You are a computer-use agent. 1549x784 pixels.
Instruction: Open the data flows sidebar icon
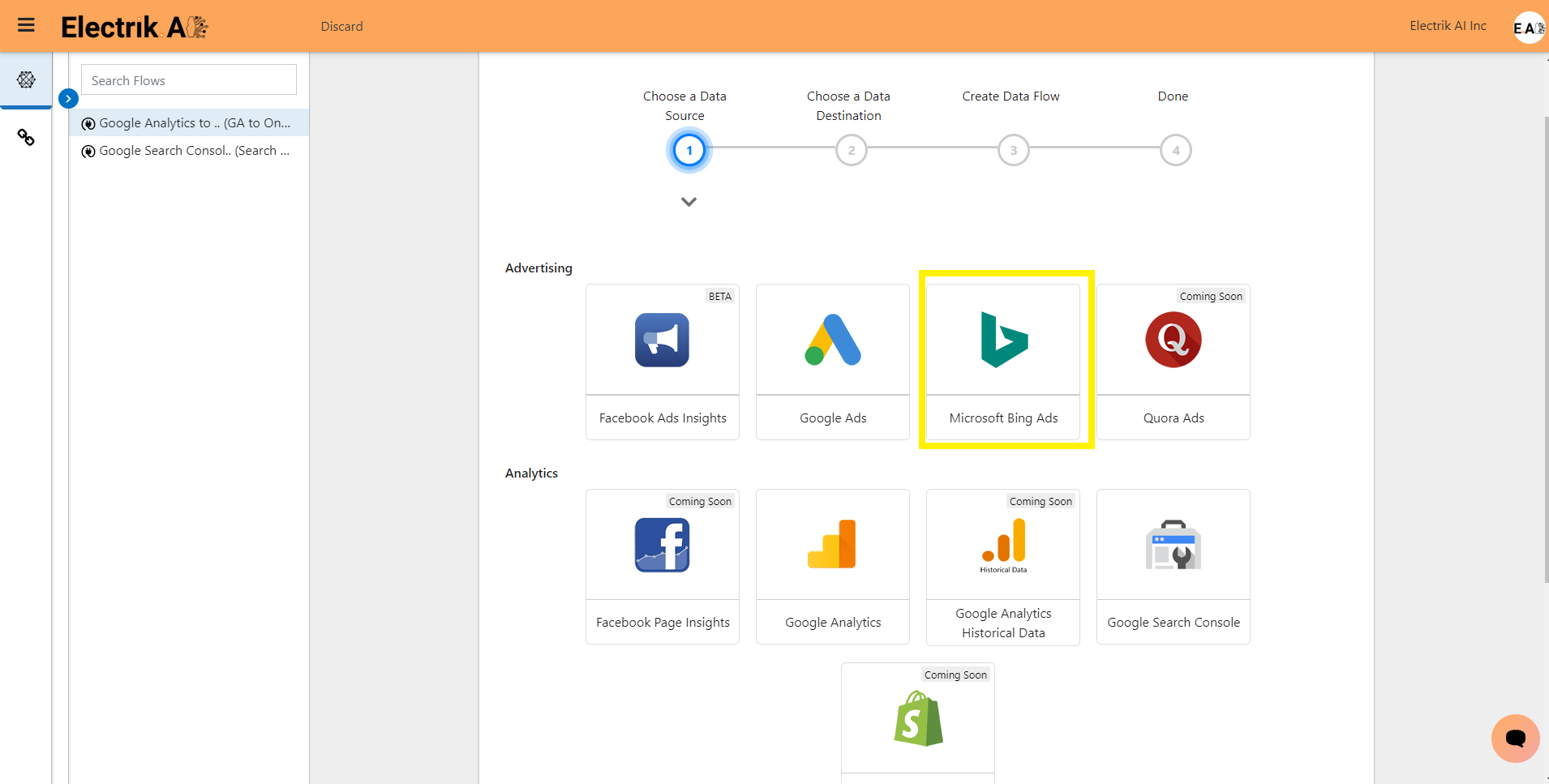pos(26,79)
